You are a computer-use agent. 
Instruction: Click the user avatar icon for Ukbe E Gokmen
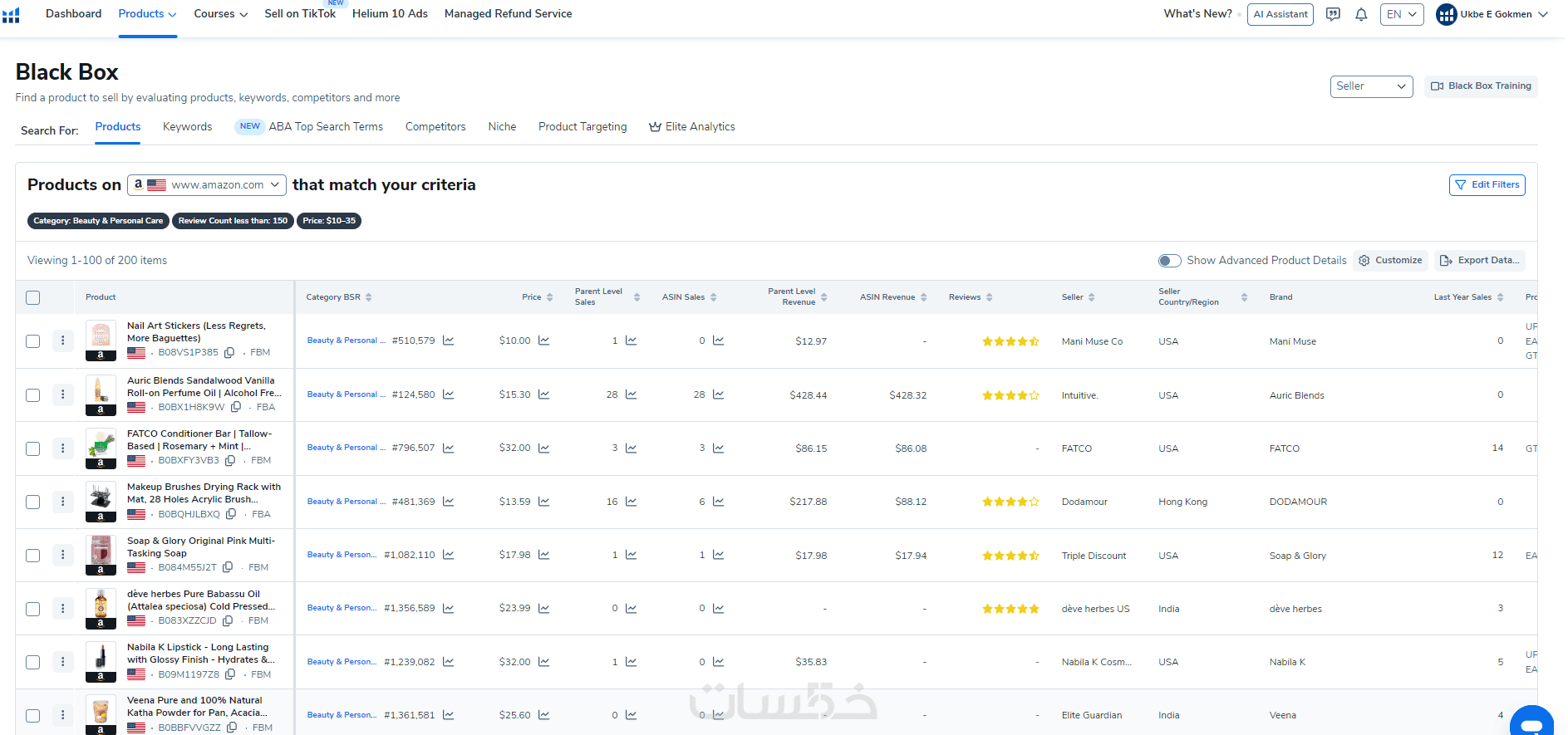(1447, 14)
